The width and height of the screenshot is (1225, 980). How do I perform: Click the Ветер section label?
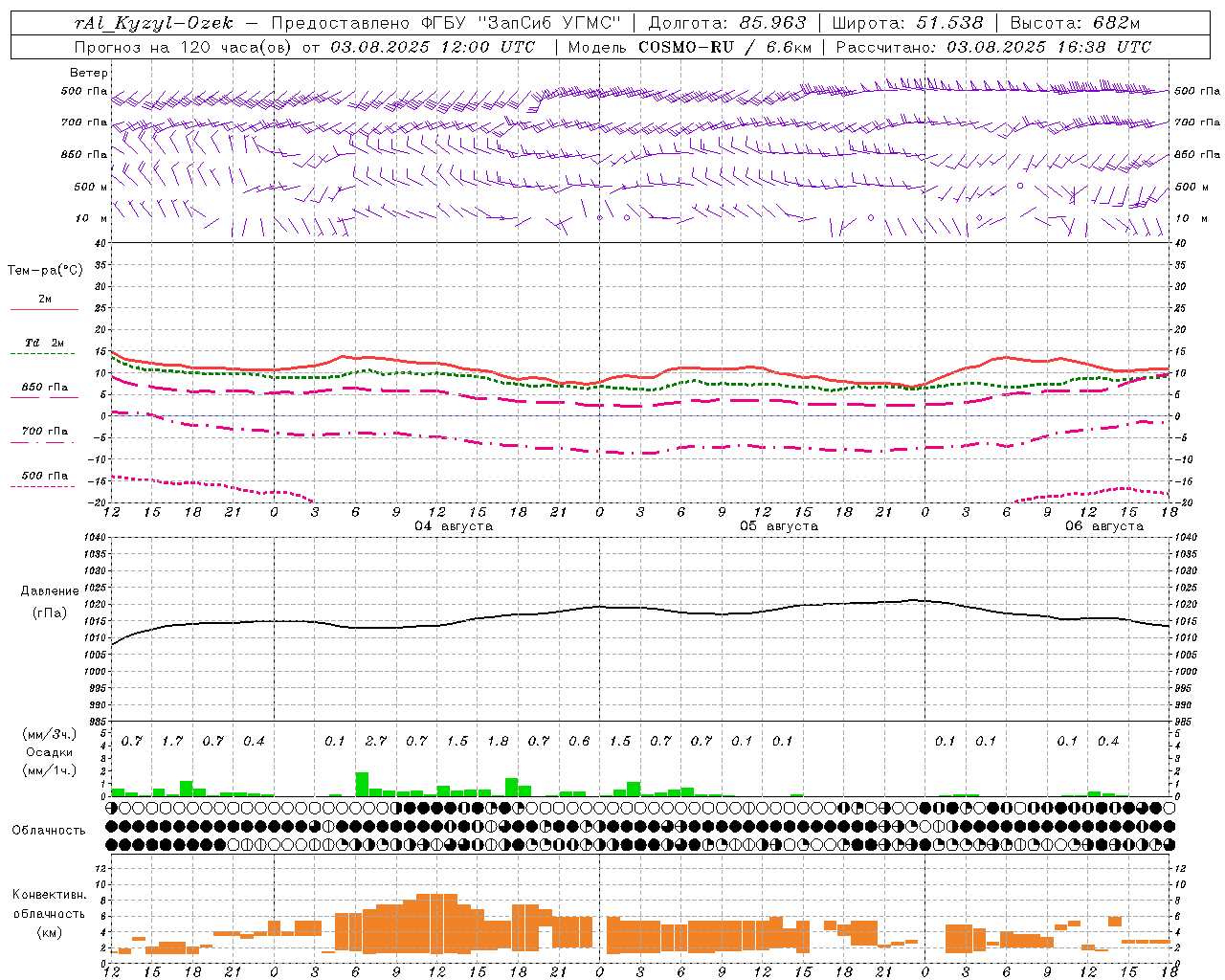tap(88, 73)
